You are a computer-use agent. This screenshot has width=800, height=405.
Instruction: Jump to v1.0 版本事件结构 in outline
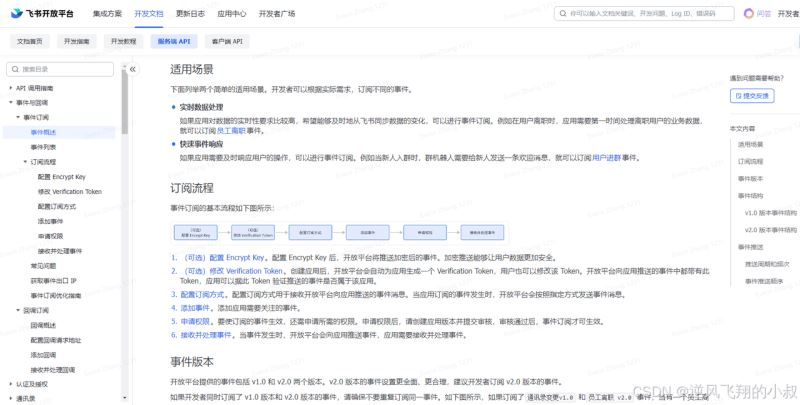[770, 213]
